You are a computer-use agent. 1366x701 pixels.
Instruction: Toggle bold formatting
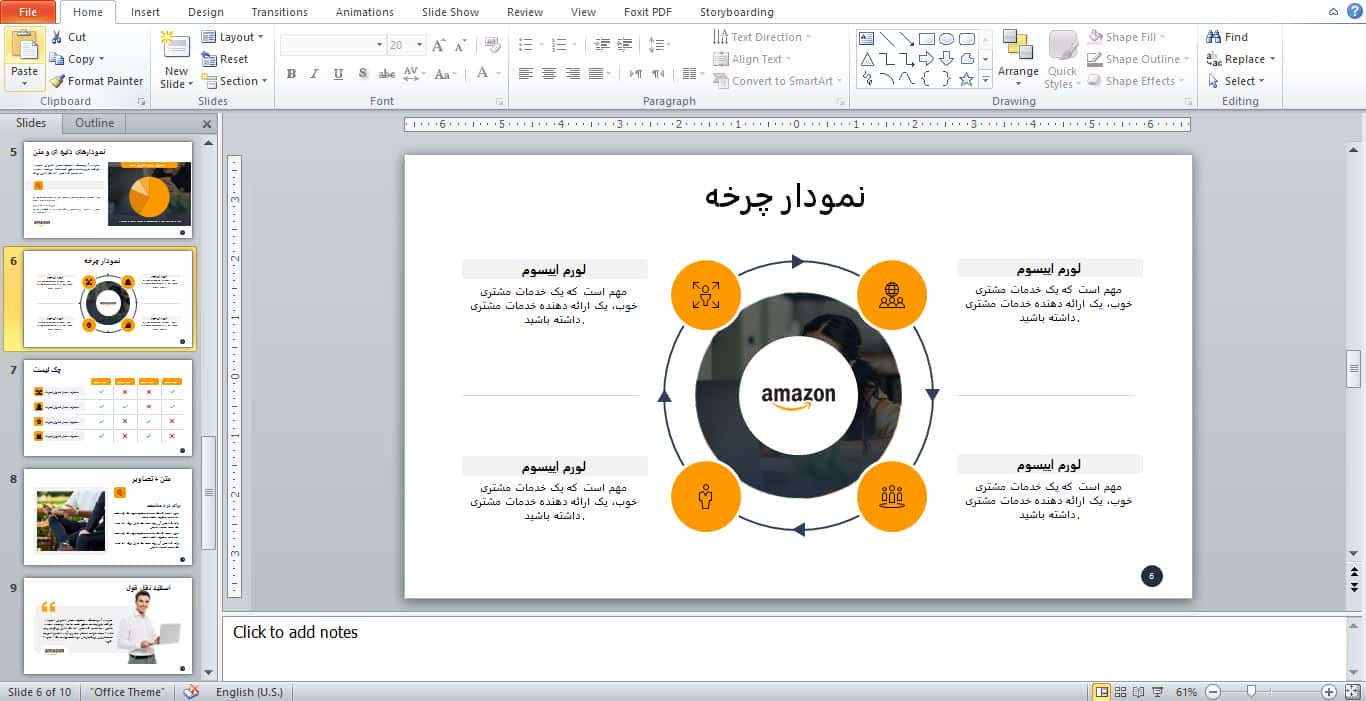point(291,73)
